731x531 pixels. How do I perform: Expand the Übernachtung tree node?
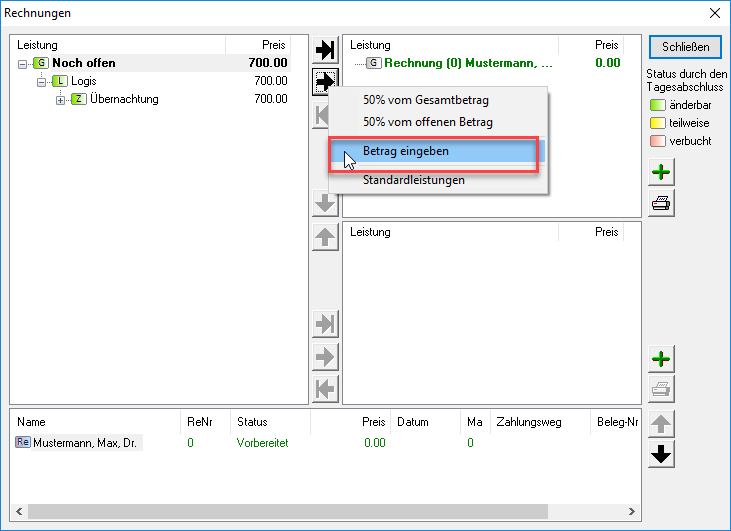(60, 100)
